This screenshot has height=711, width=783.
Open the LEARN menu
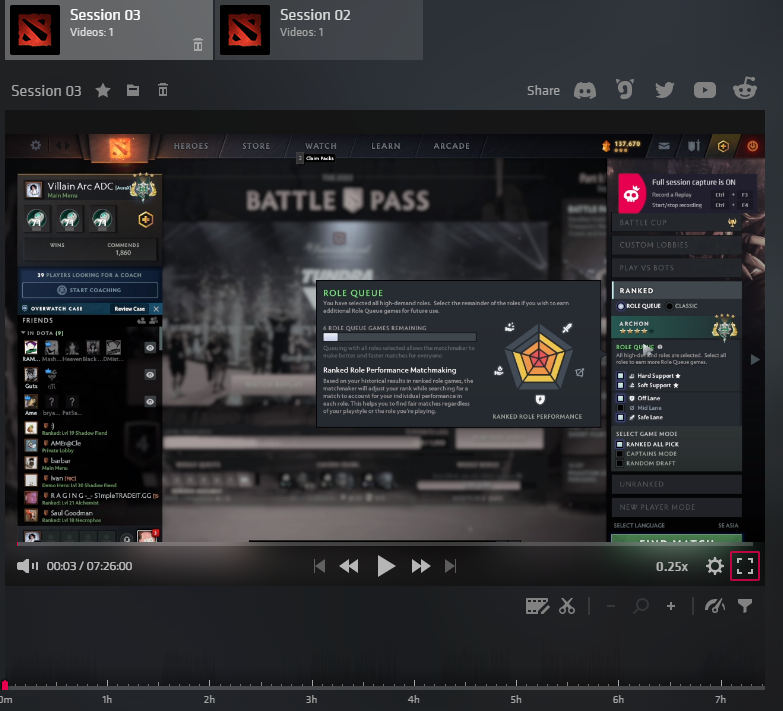point(386,146)
